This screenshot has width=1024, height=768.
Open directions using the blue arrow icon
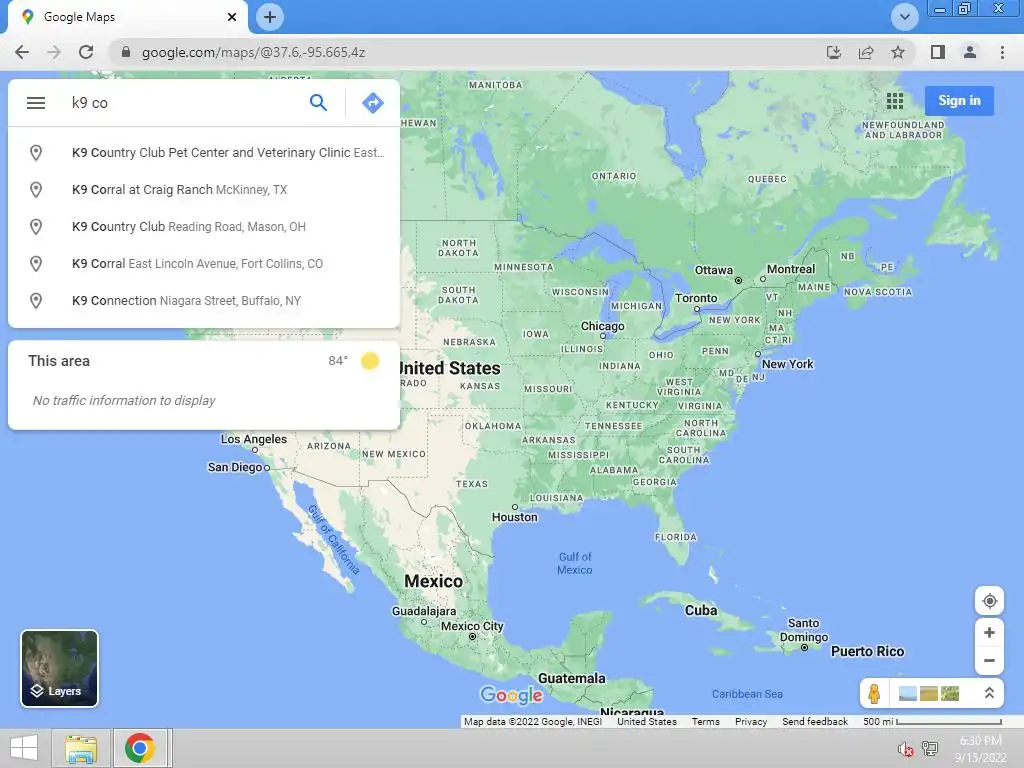372,103
